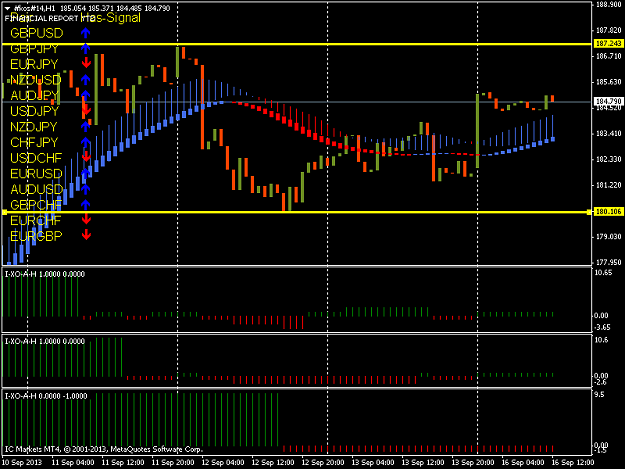
Task: Click the 186.710 price scale value
Action: (609, 56)
